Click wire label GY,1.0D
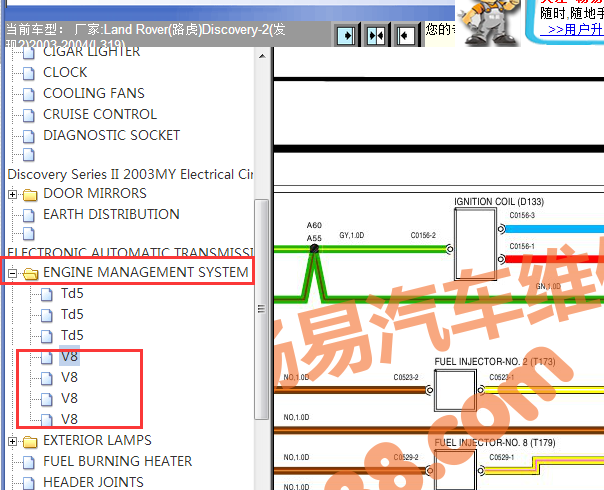604x490 pixels. (352, 235)
